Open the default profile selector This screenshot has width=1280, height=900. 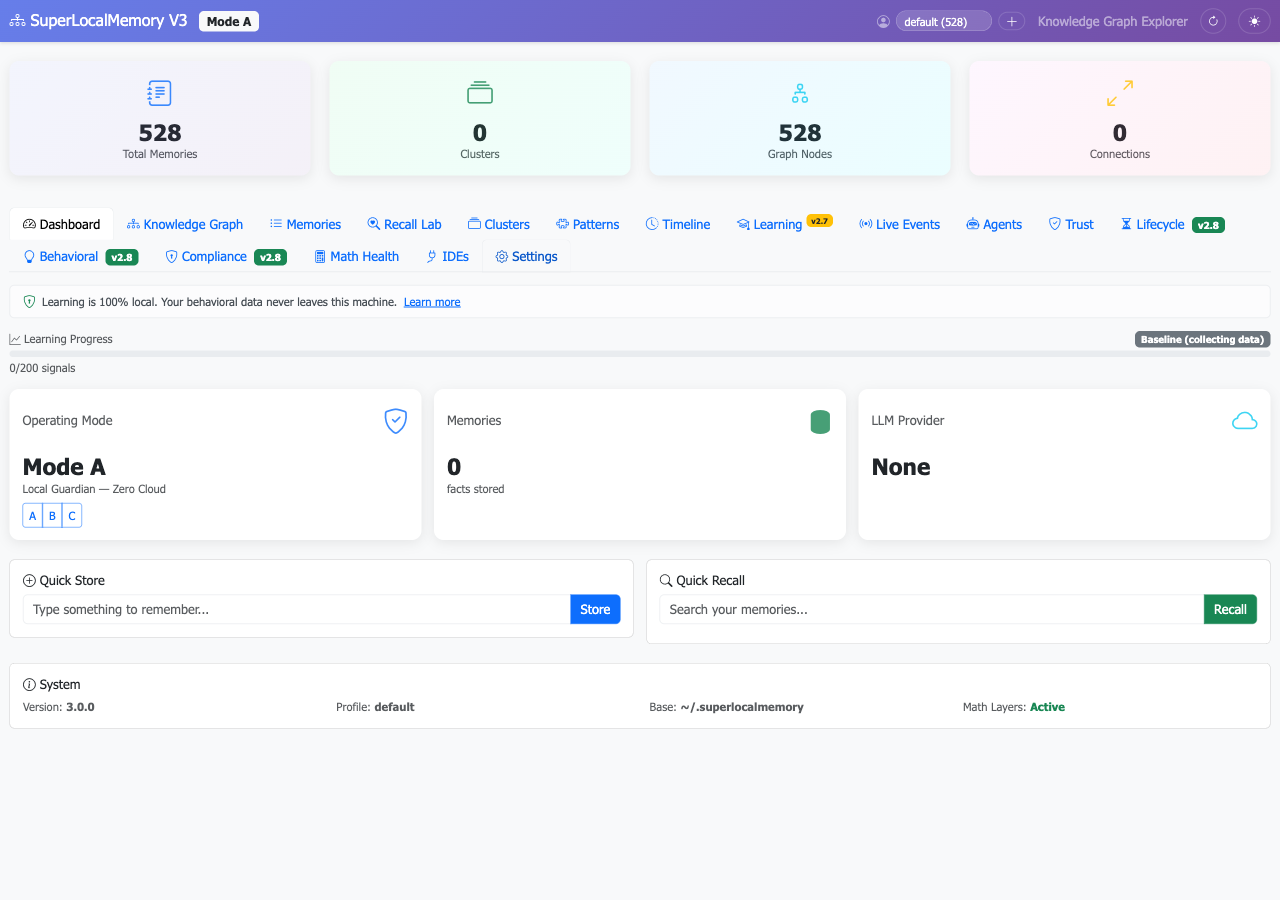[x=943, y=20]
